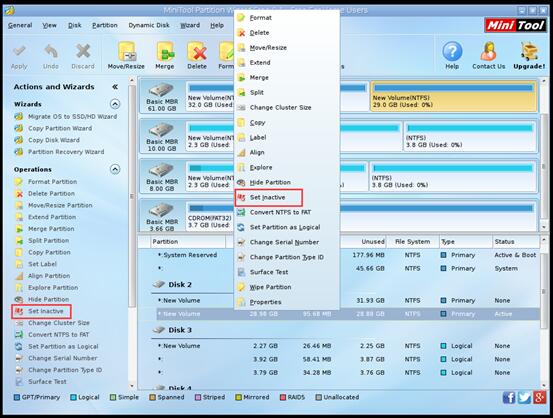Click Hide Partition in Operations

point(42,299)
